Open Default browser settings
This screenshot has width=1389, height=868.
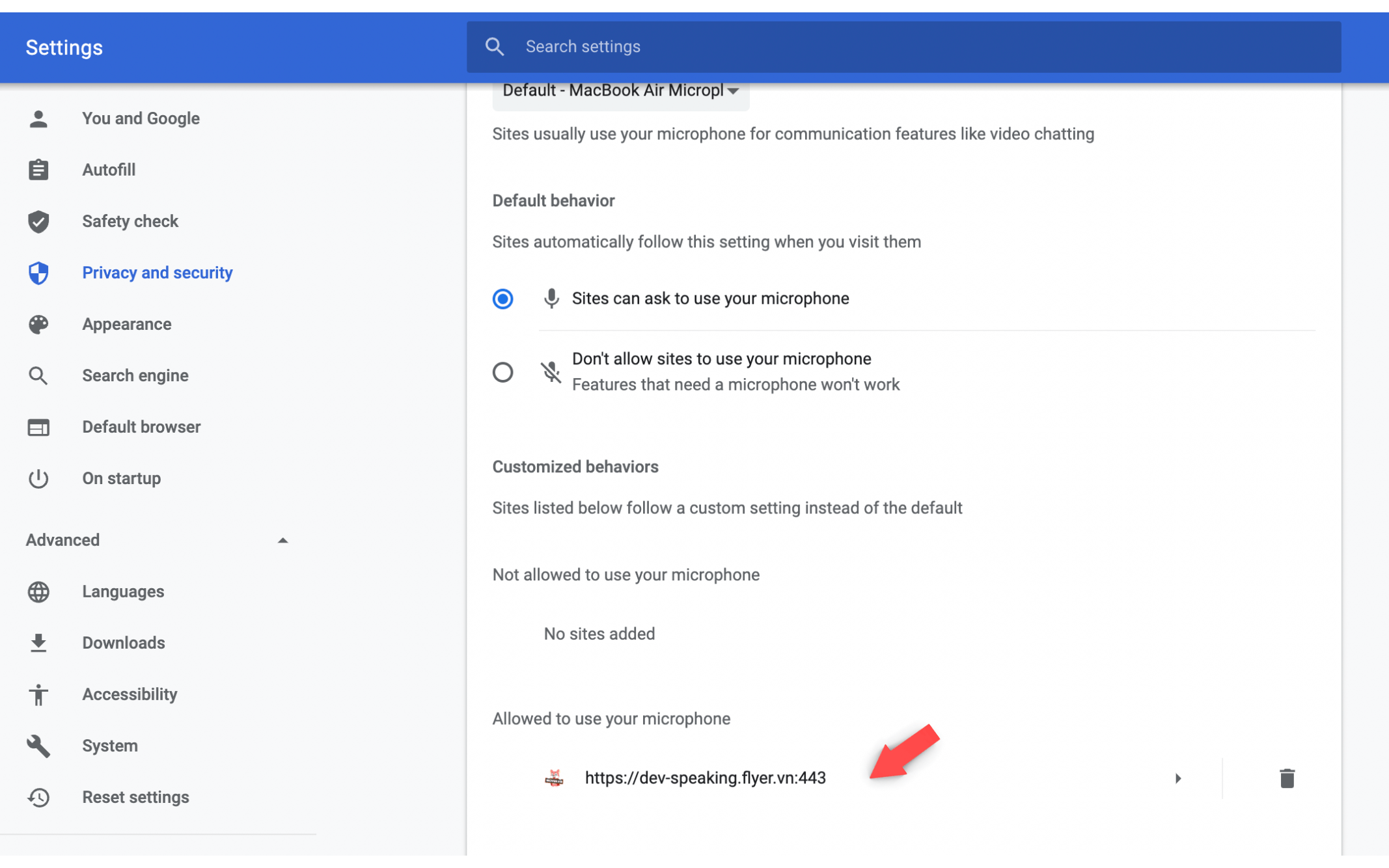pos(141,427)
